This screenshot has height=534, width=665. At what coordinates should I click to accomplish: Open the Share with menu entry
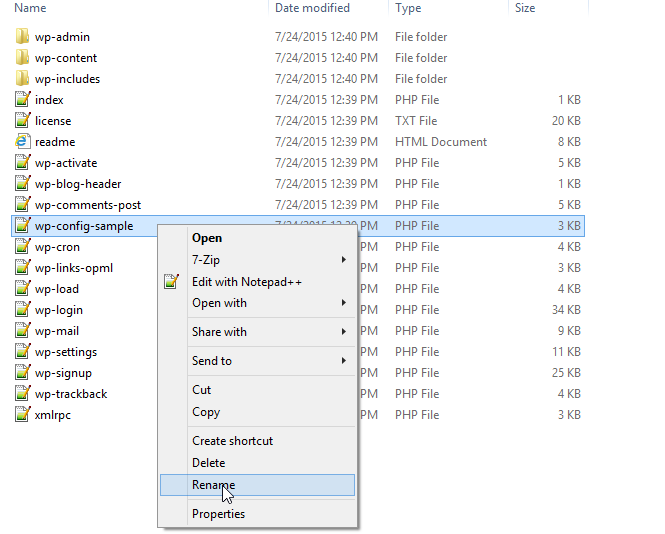coord(257,332)
